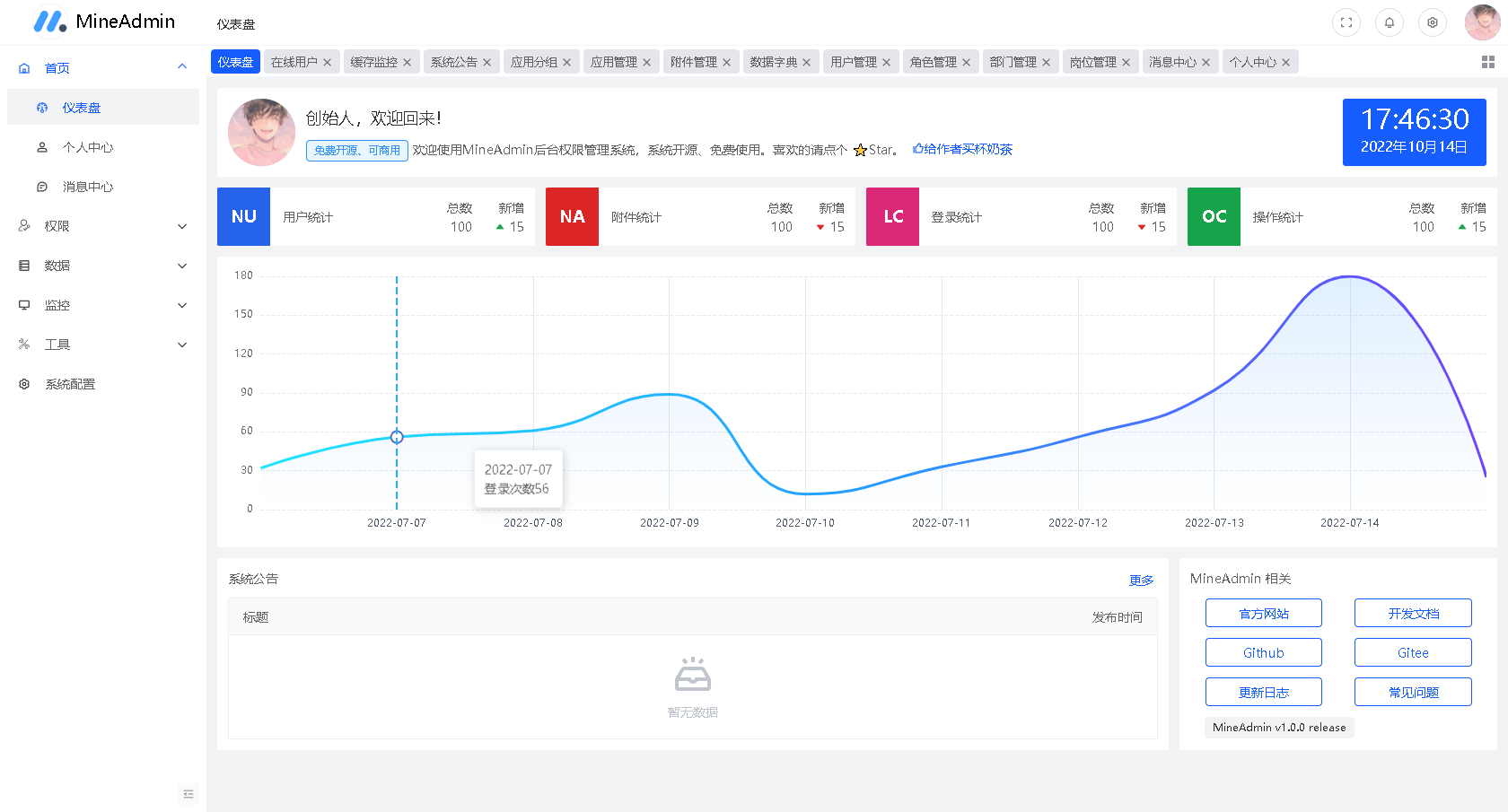Image resolution: width=1508 pixels, height=812 pixels.
Task: Click the 工具 tools icon in sidebar
Action: [24, 345]
